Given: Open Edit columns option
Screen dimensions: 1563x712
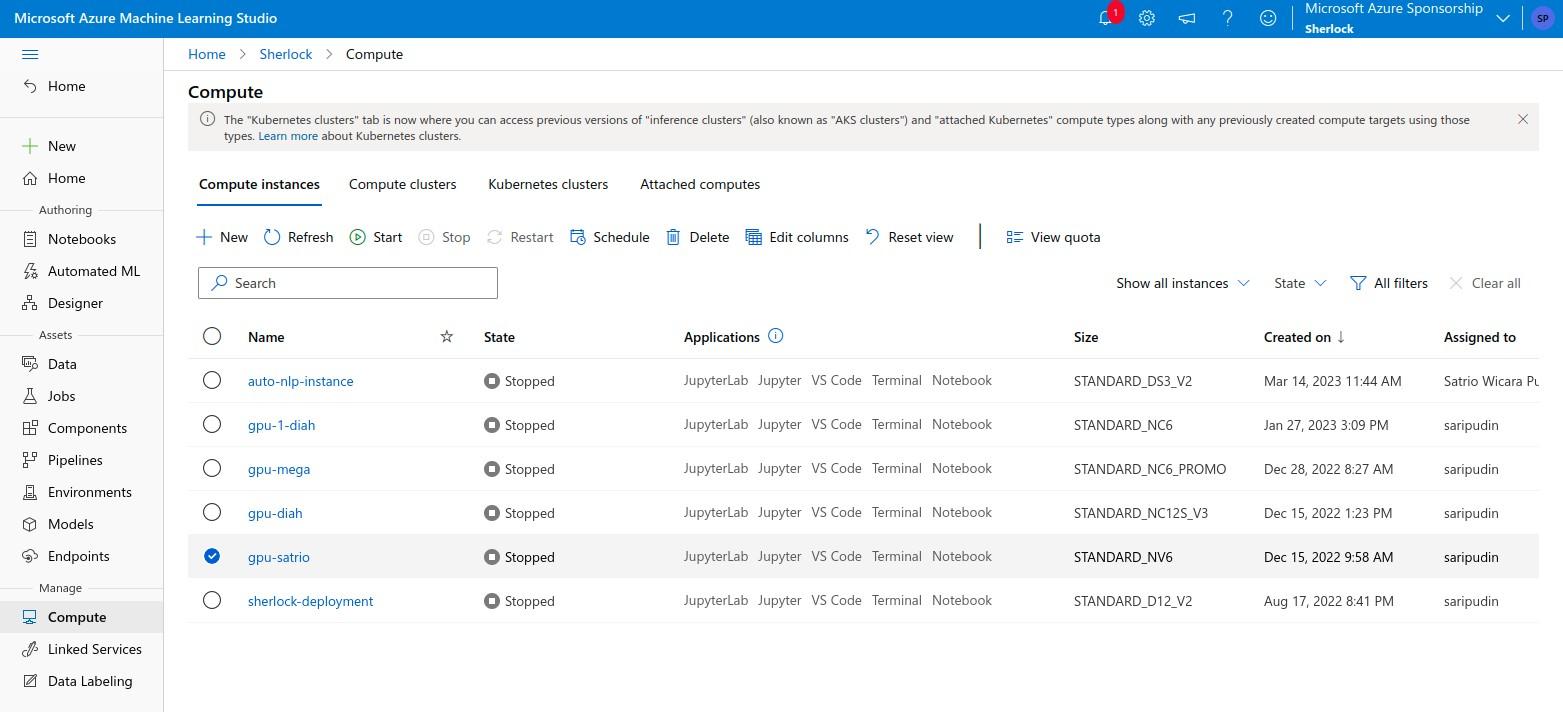Looking at the screenshot, I should click(797, 237).
